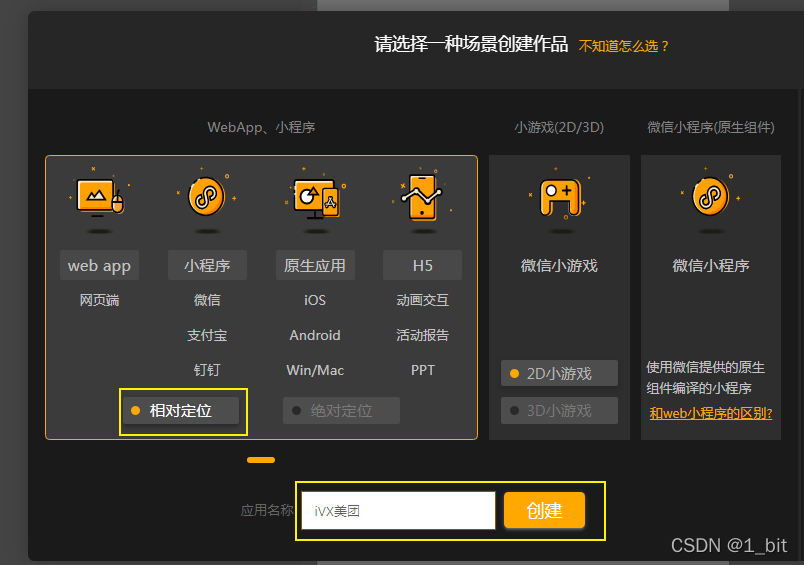Click the 小游戏(2D/3D) category heading
The image size is (804, 565).
tap(559, 127)
